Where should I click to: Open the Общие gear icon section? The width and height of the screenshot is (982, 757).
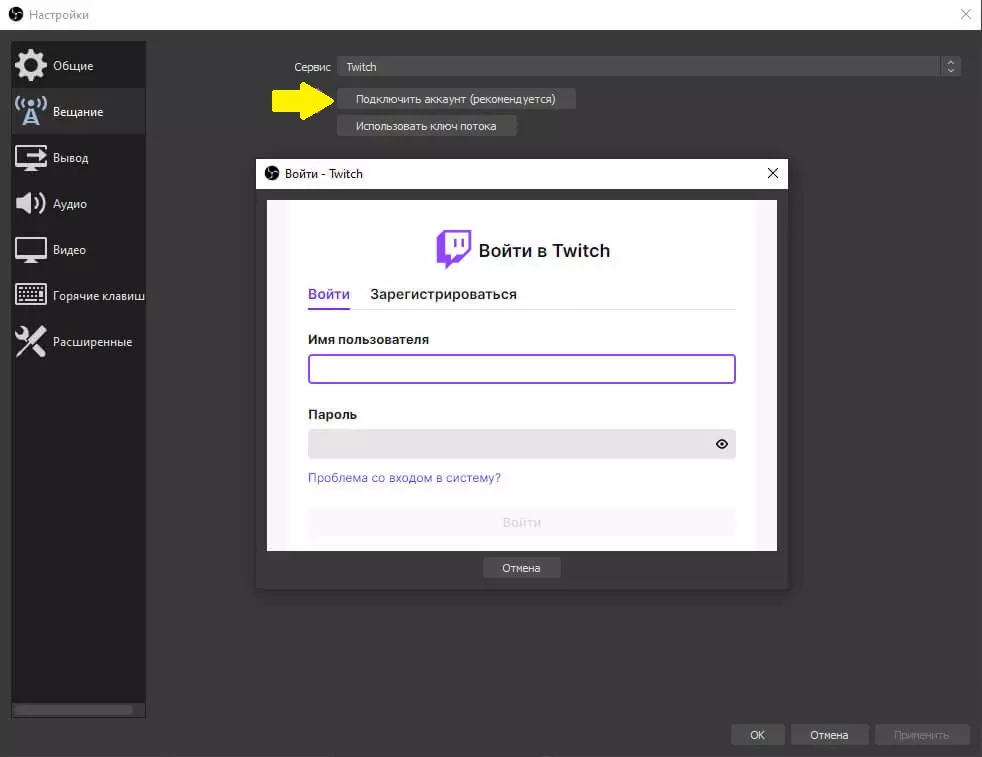click(31, 65)
